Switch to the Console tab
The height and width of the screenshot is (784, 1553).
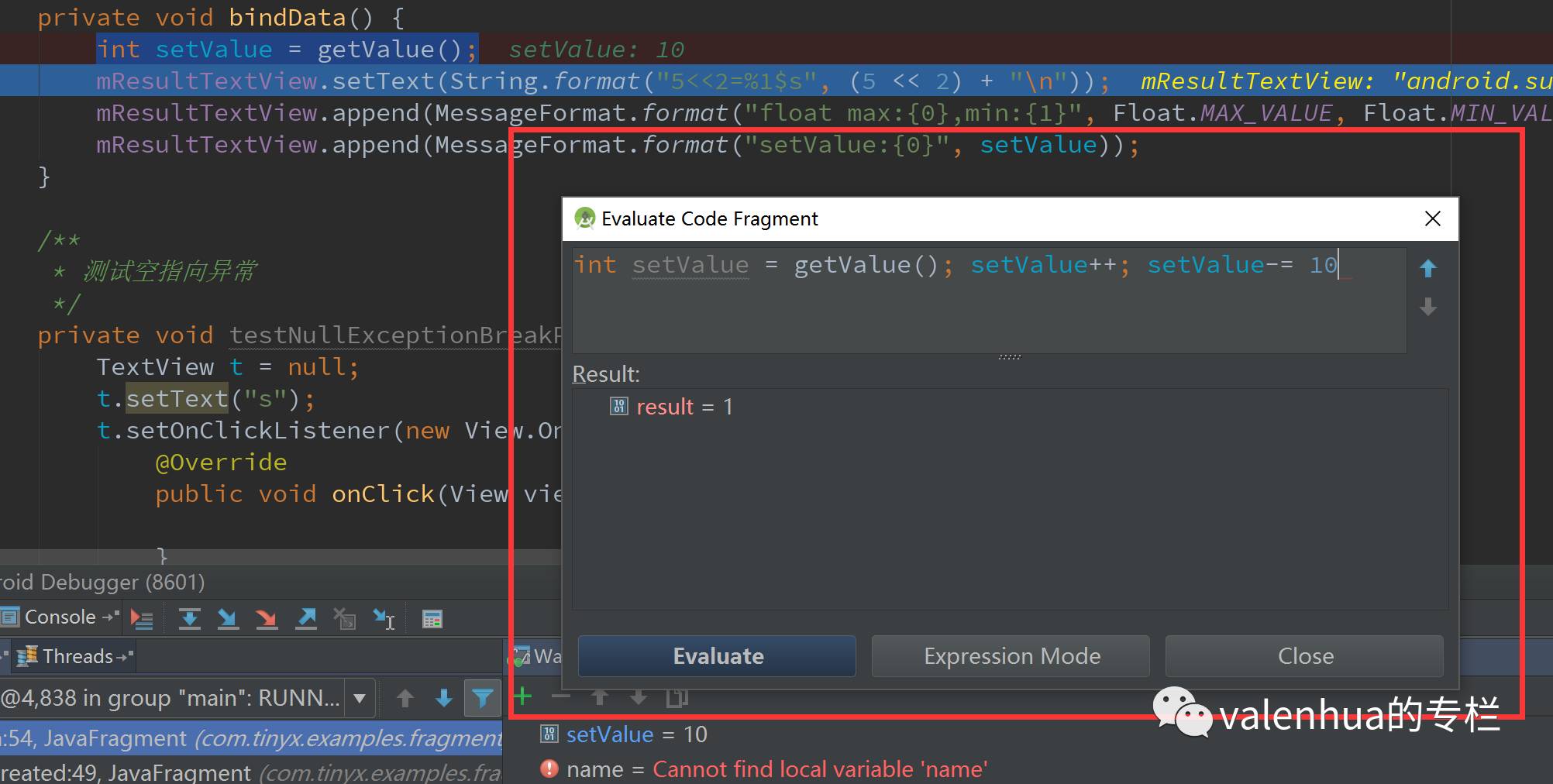[60, 617]
